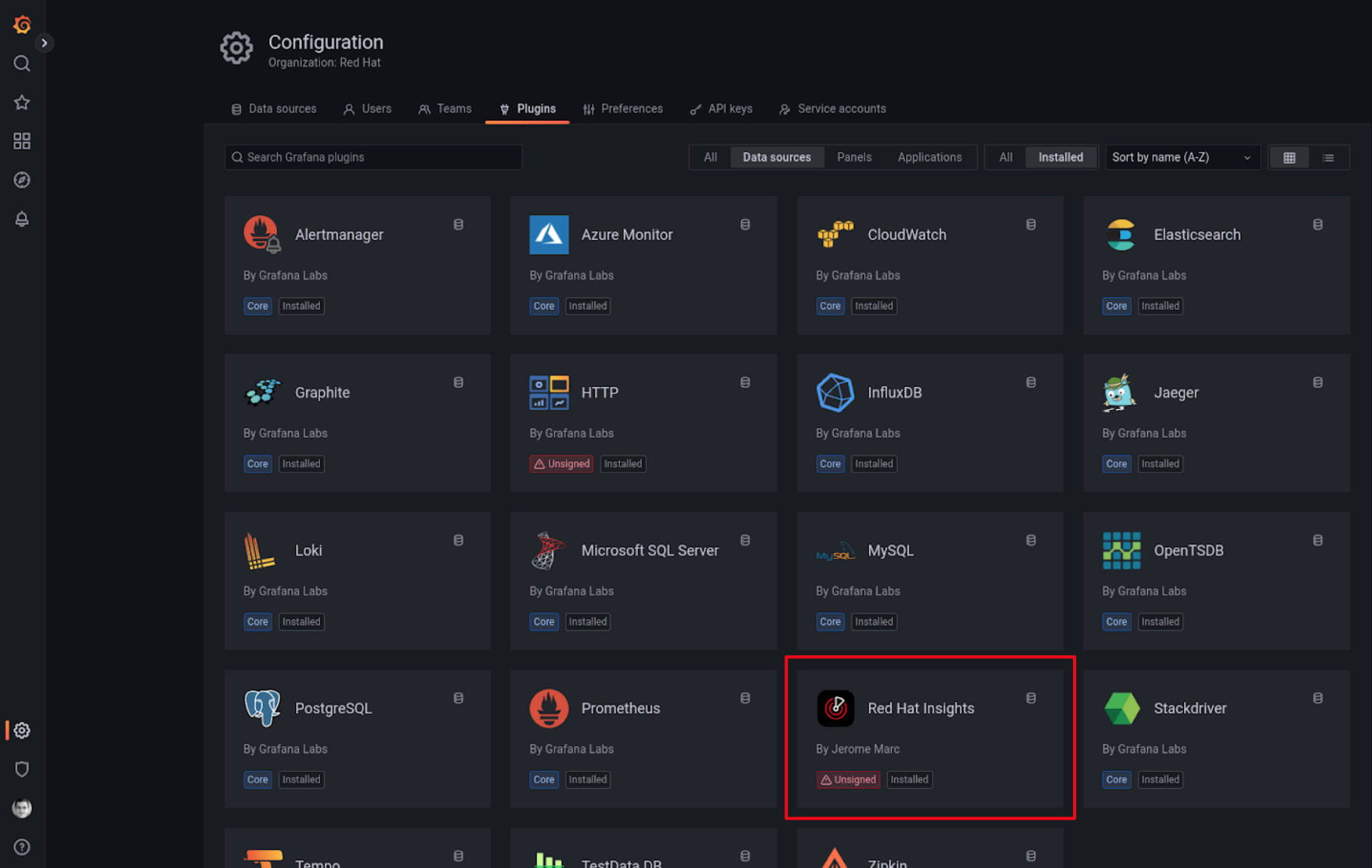Open the Loki plugin title

(308, 550)
